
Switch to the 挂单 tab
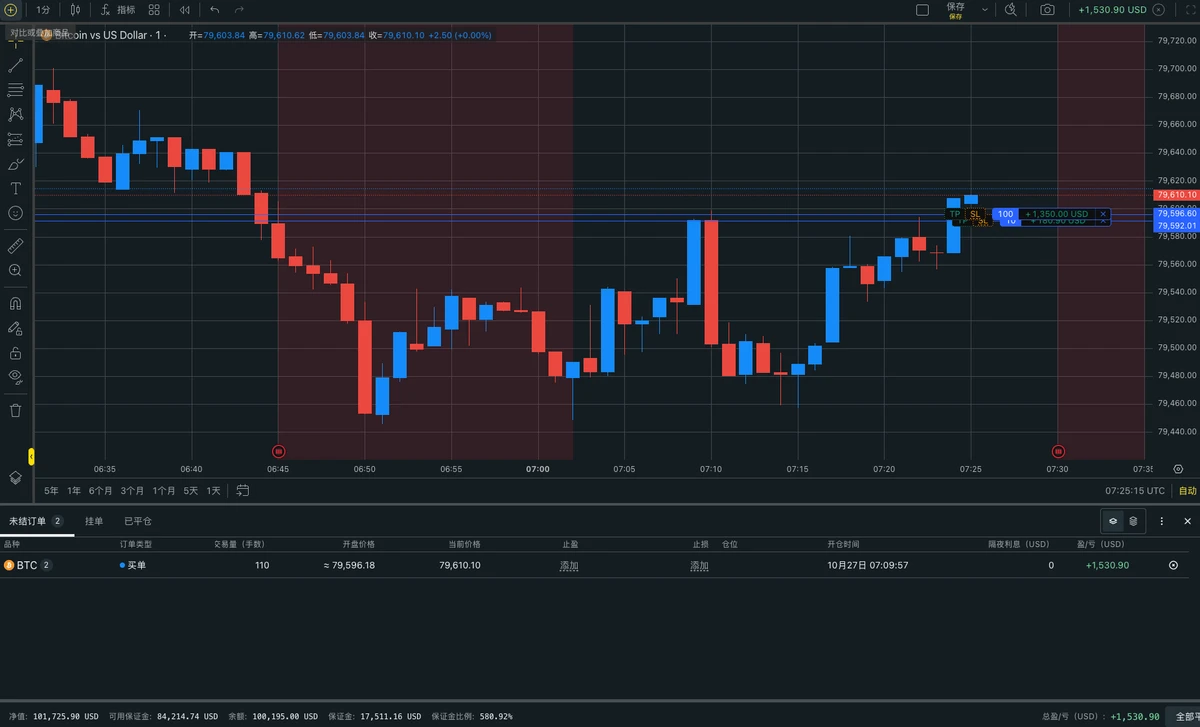pos(94,521)
